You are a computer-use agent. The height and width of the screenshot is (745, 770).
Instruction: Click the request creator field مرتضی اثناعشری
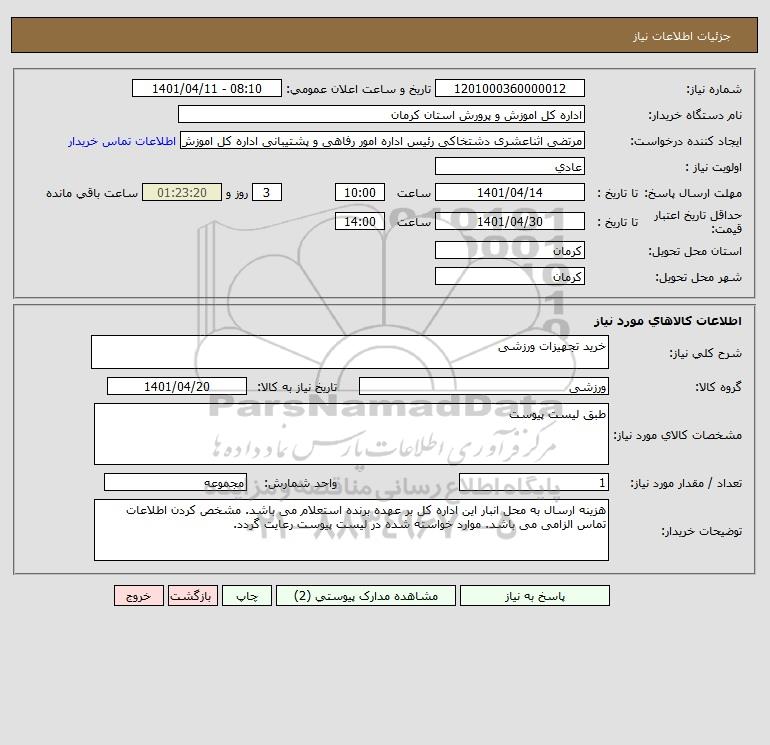pos(382,140)
